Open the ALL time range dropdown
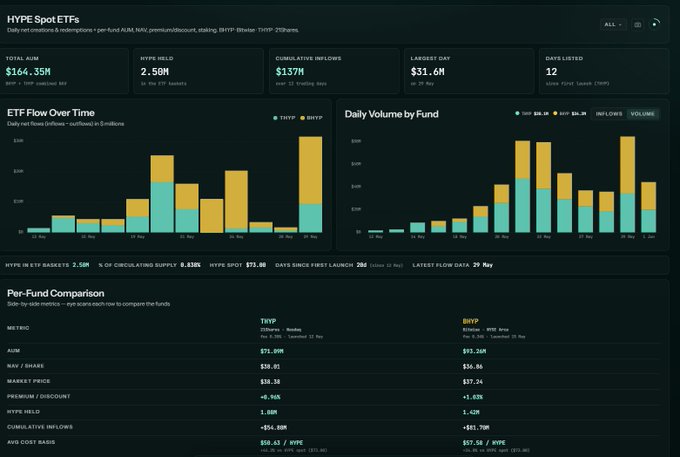Viewport: 680px width, 457px height. [x=613, y=25]
